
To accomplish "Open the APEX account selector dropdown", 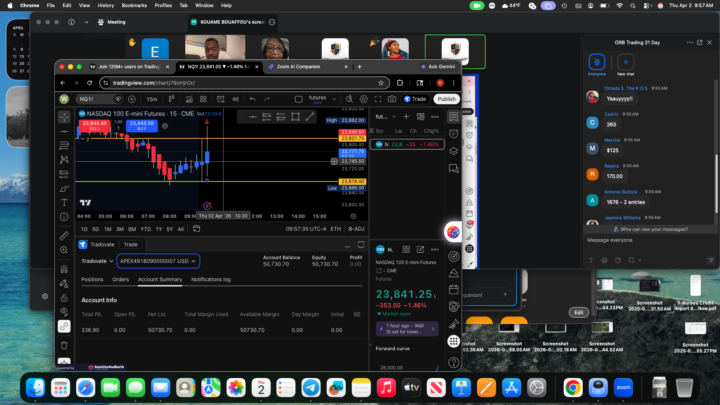I will coord(158,261).
